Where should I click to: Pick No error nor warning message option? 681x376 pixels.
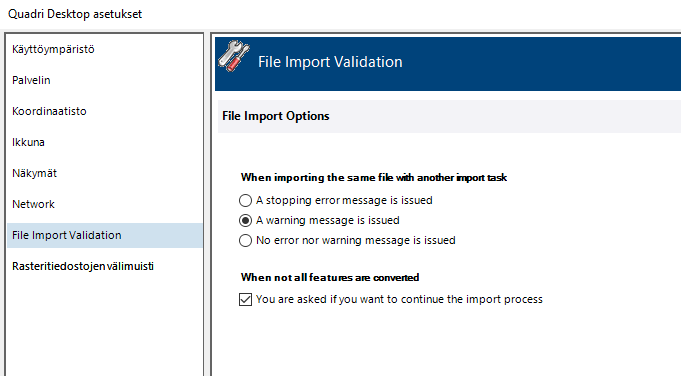(245, 241)
